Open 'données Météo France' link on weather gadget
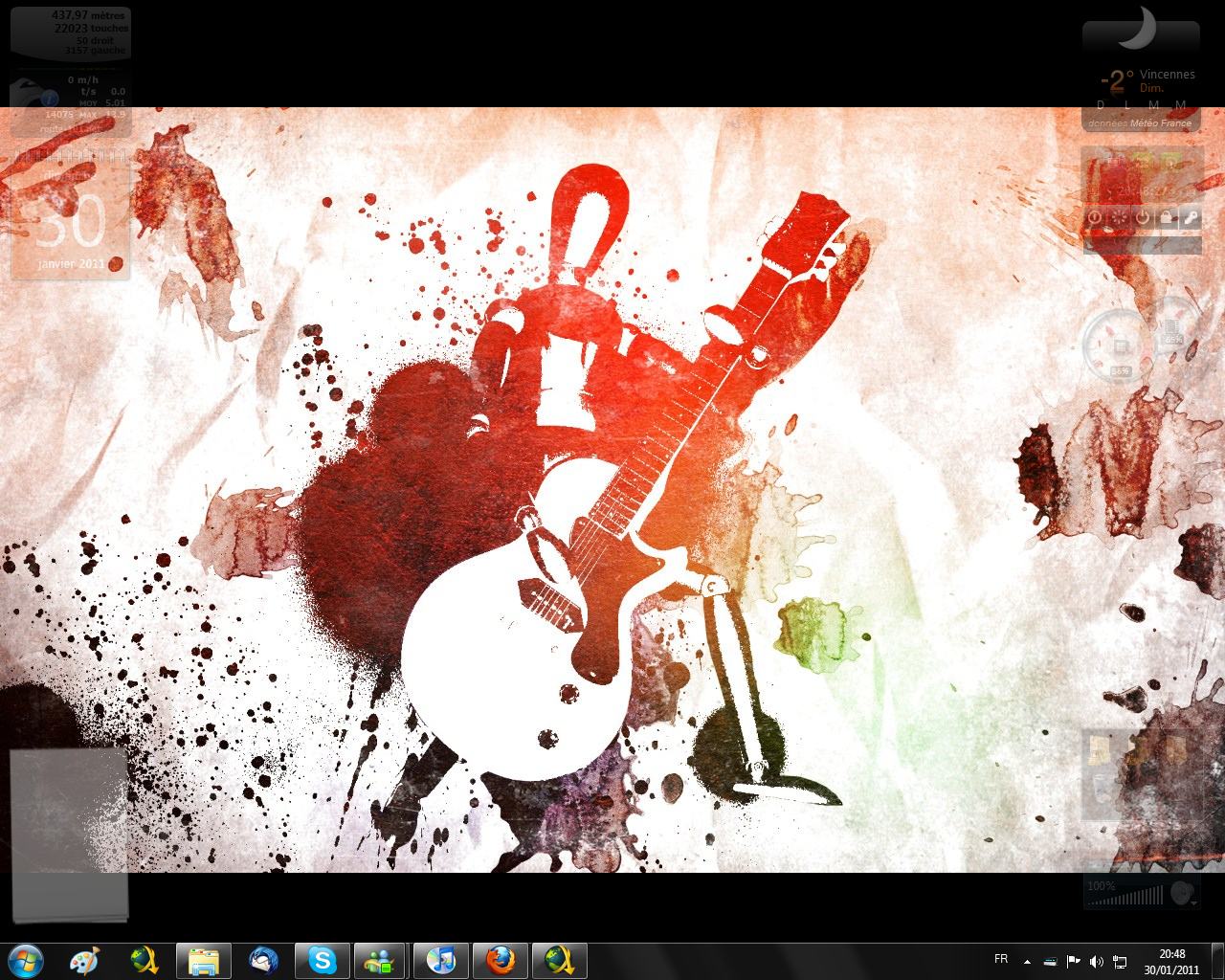This screenshot has height=980, width=1225. click(x=1140, y=123)
